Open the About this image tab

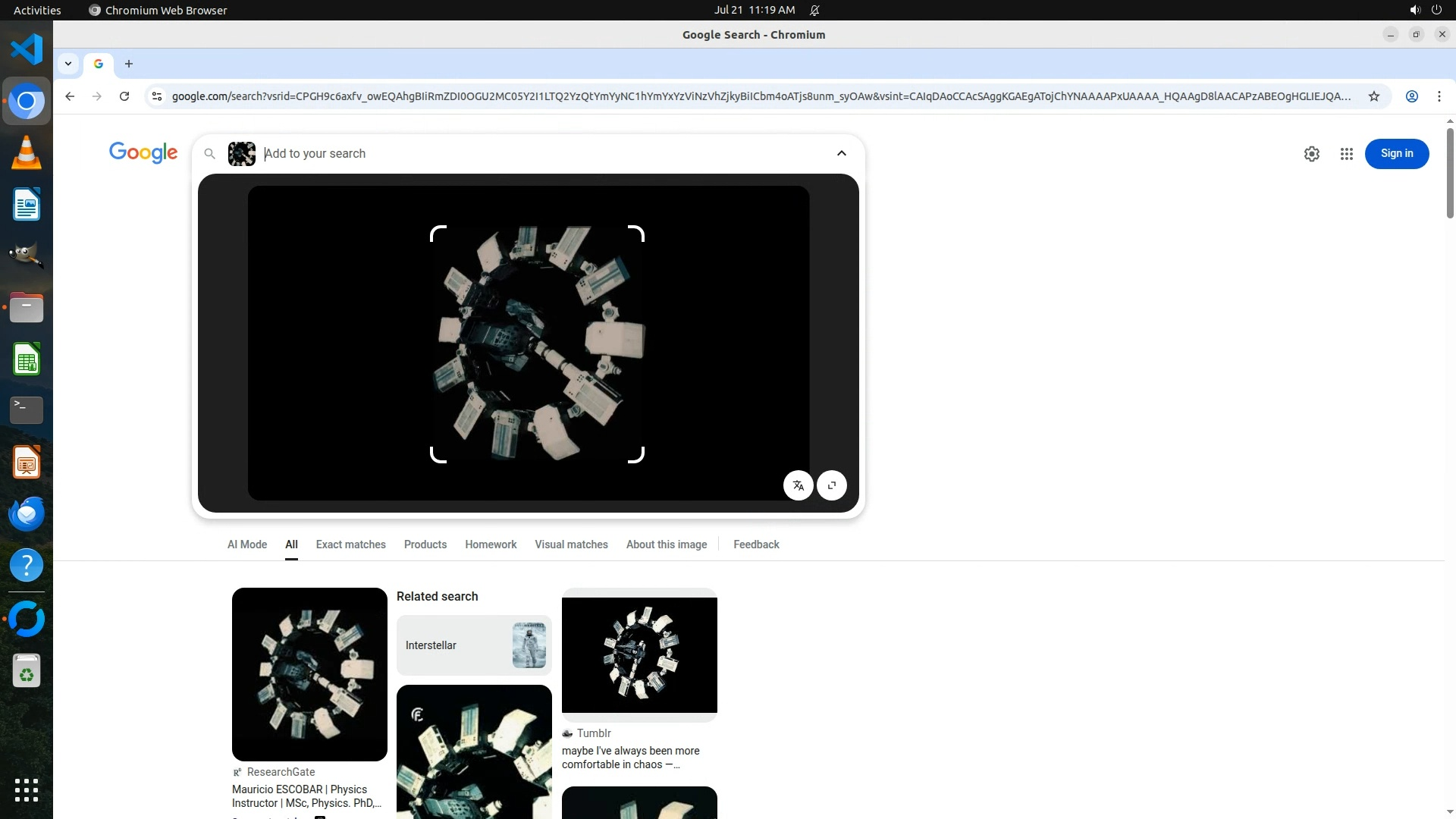[x=666, y=544]
